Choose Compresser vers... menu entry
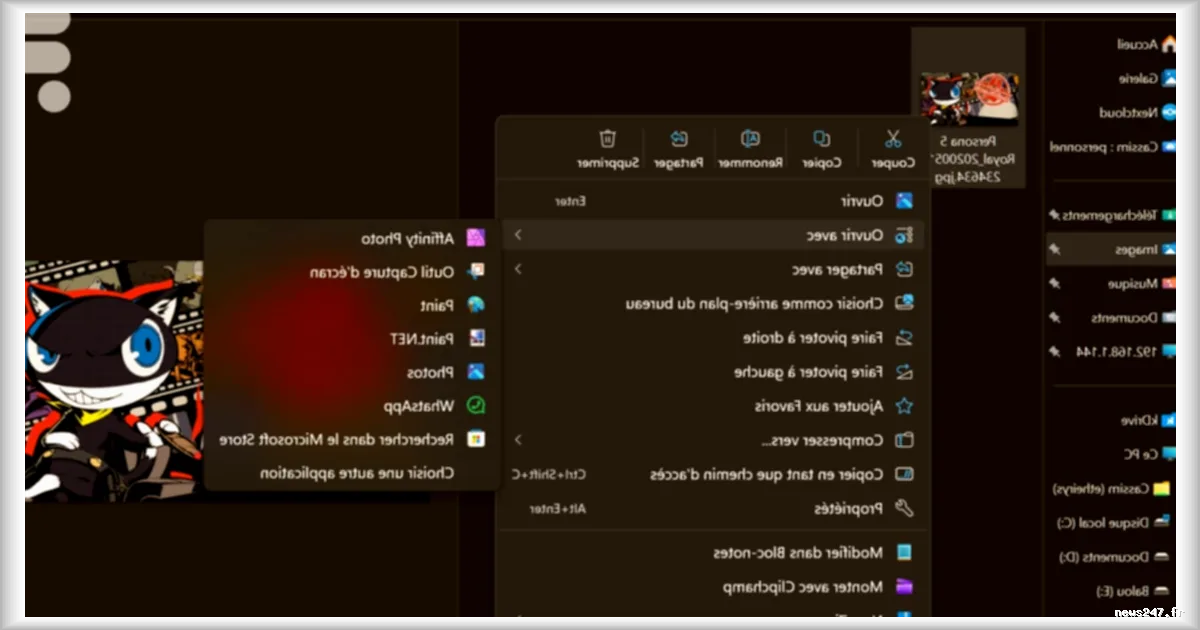Viewport: 1200px width, 630px height. pos(713,440)
